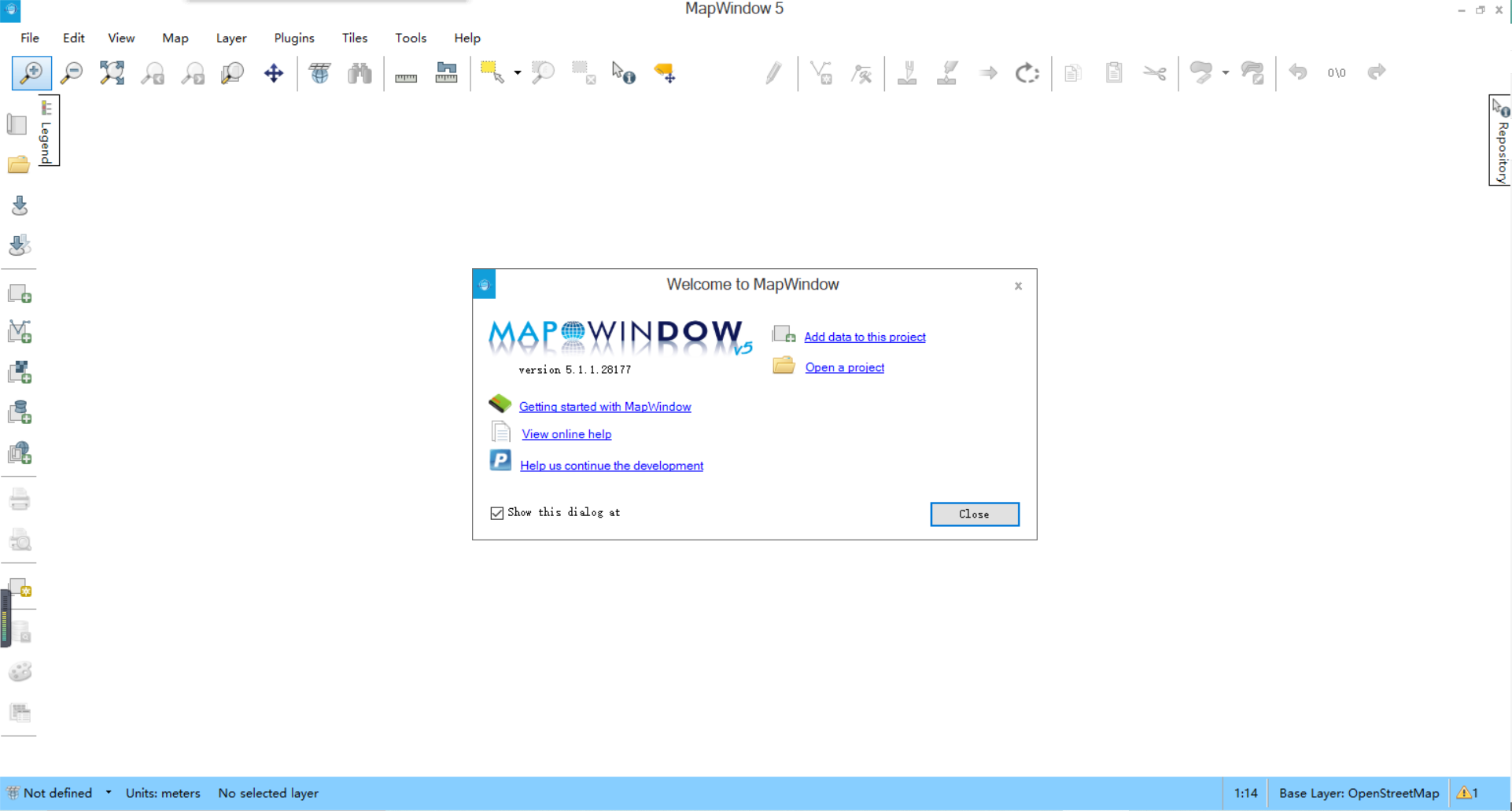Screen dimensions: 1512x811
Task: Click the redo arrow icon
Action: [1376, 72]
